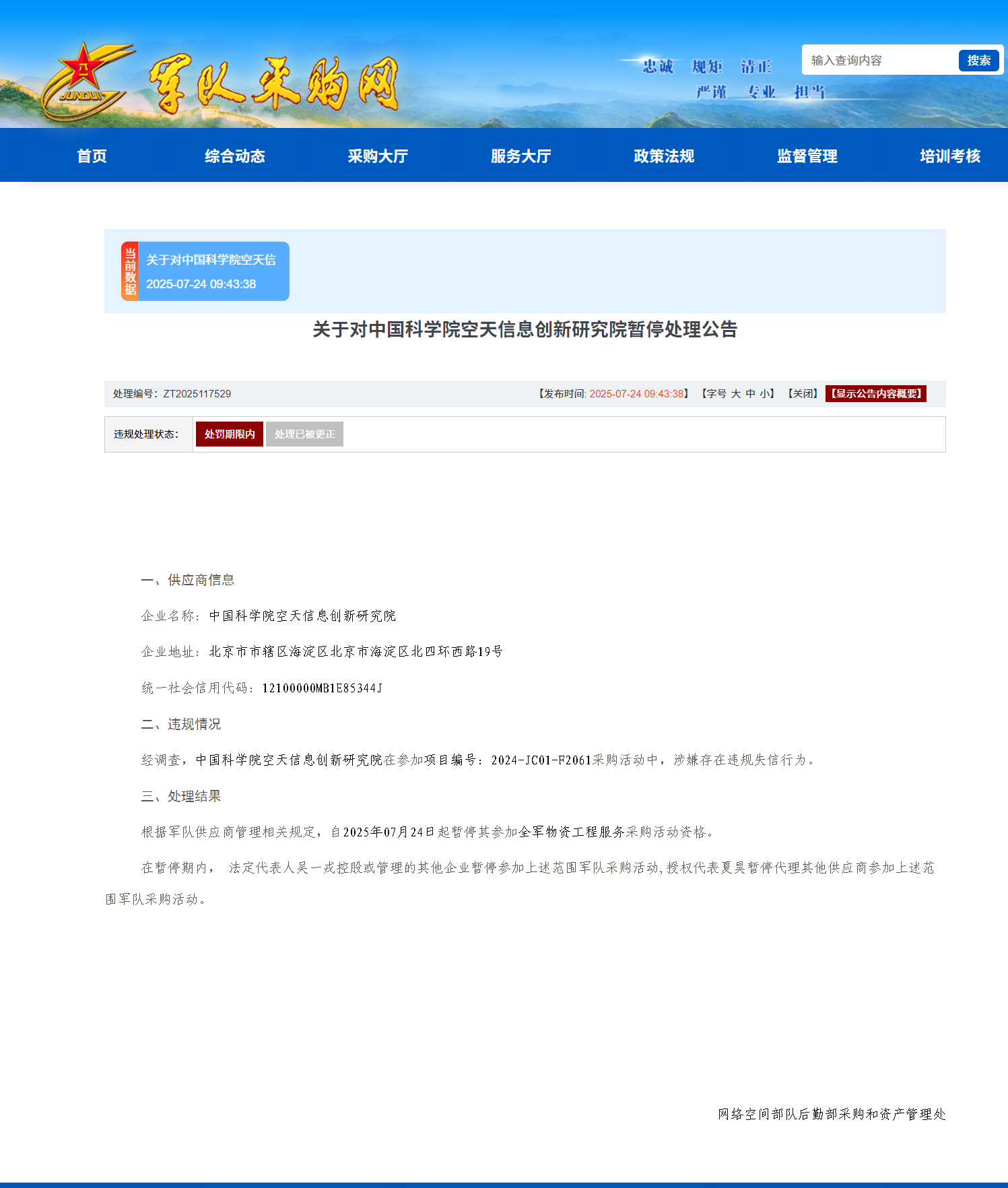Click the 处罚期限内 status button

230,434
